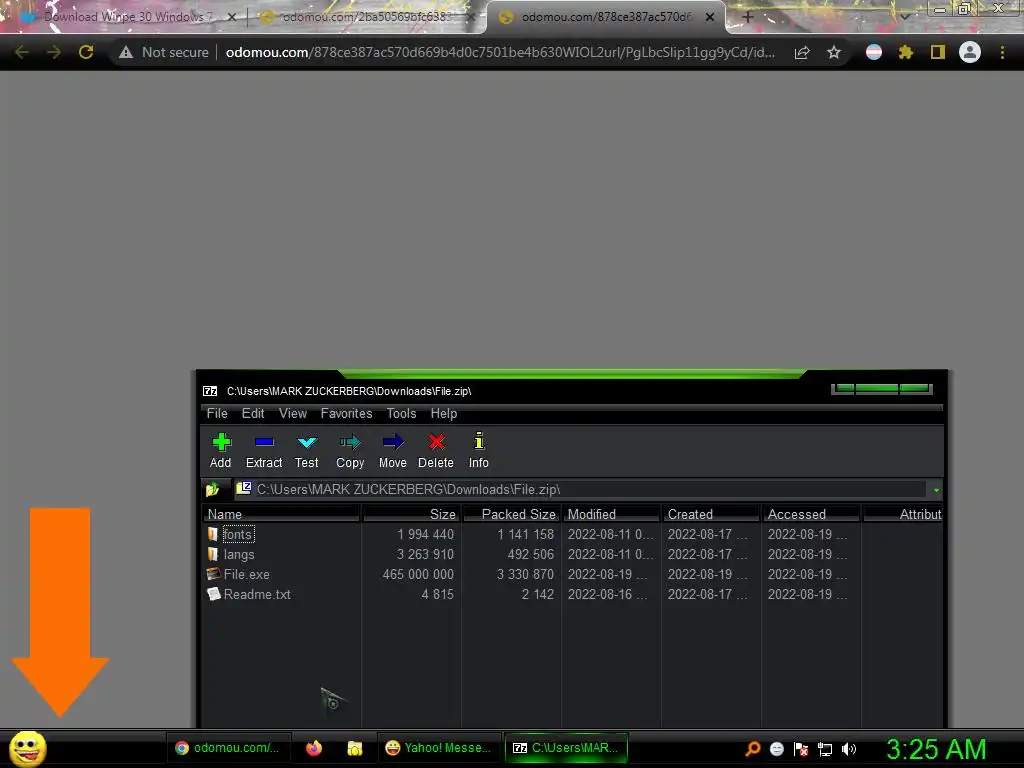
Task: Switch to odomou.com Chrome taskbar item
Action: [227, 748]
